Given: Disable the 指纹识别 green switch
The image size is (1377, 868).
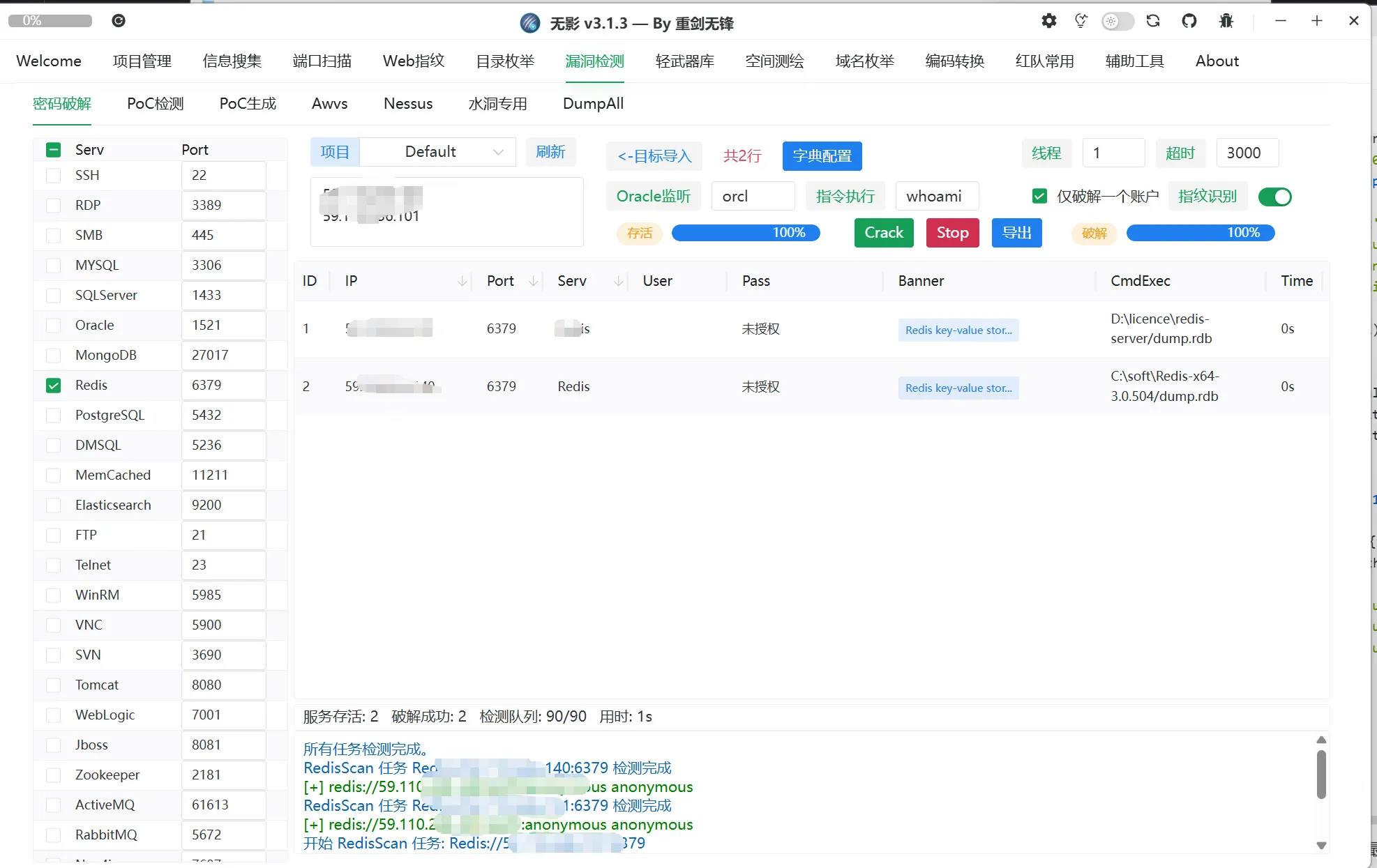Looking at the screenshot, I should [1274, 197].
